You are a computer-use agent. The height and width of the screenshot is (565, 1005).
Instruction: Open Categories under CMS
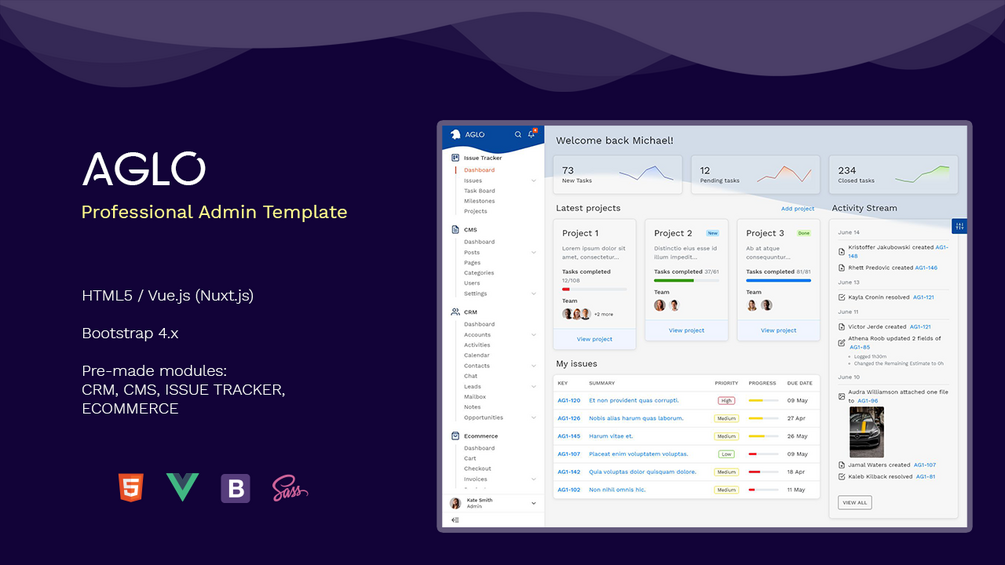coord(479,273)
